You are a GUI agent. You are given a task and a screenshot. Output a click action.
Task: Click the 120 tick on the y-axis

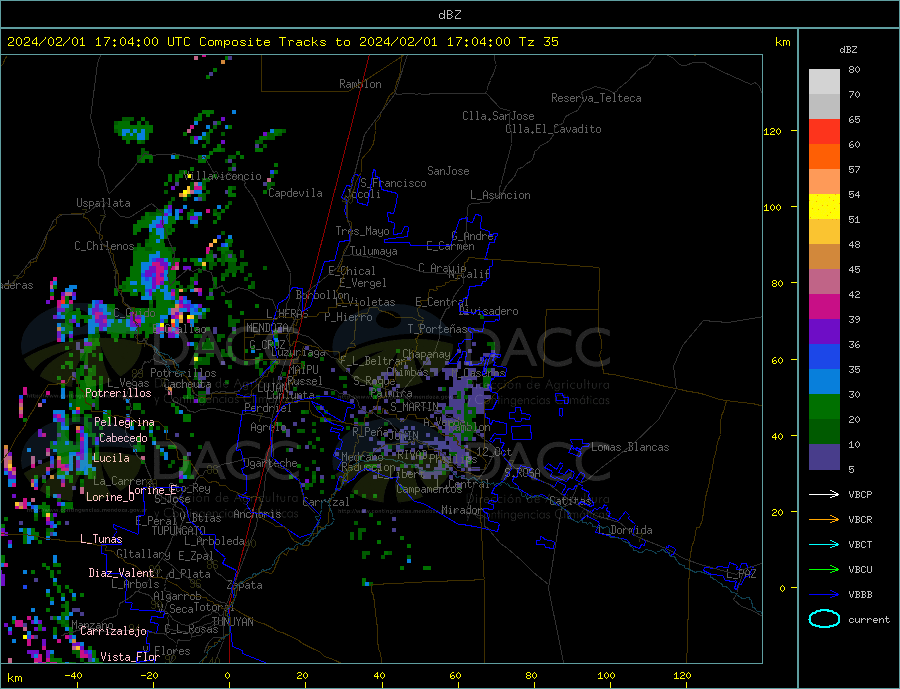(x=772, y=131)
